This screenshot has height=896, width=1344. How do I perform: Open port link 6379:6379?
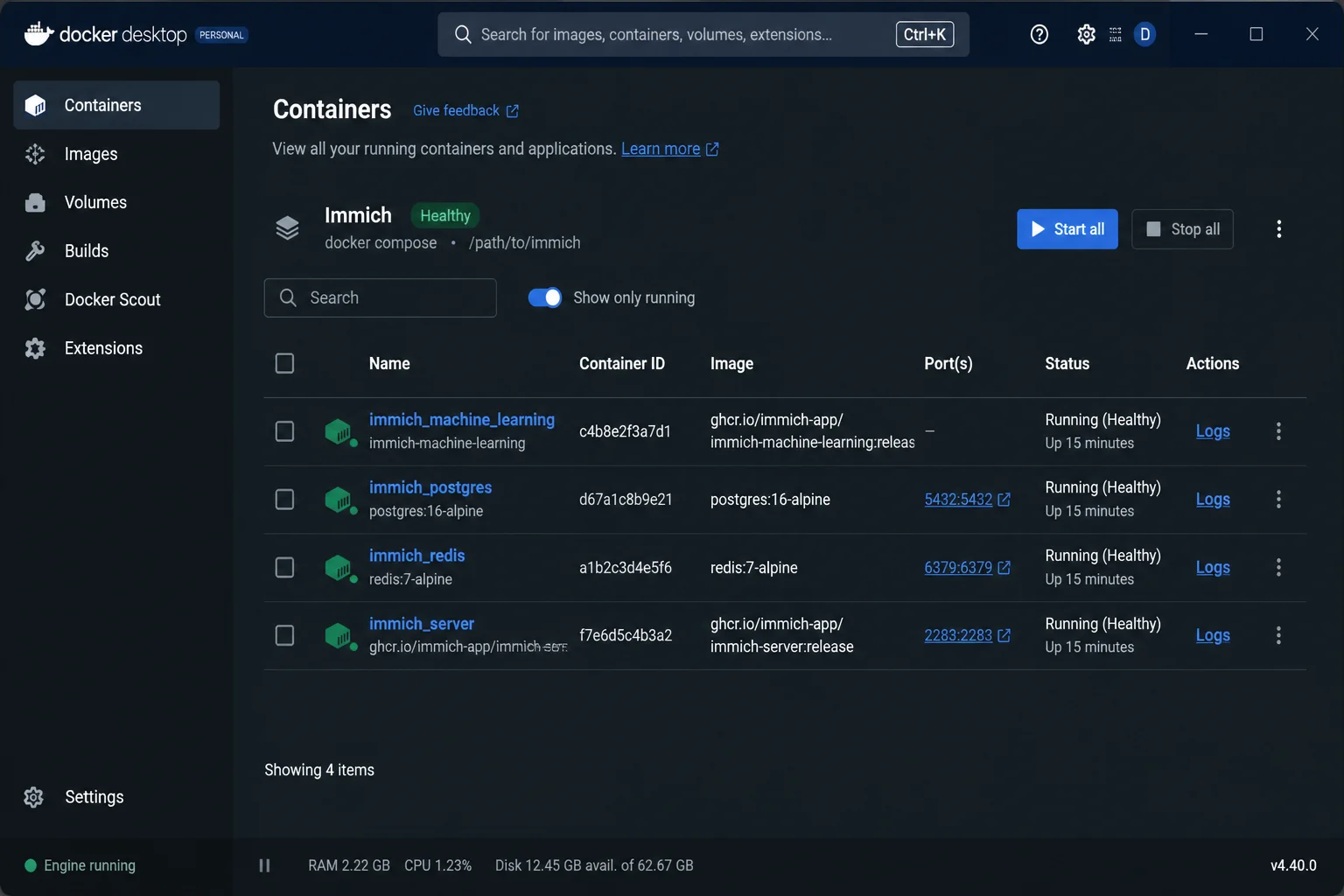[x=958, y=568]
